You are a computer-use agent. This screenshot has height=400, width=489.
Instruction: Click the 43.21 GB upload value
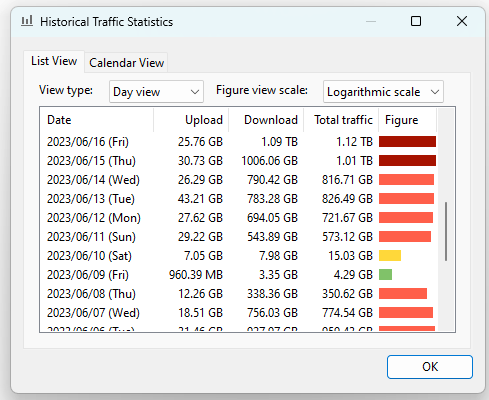click(x=200, y=199)
